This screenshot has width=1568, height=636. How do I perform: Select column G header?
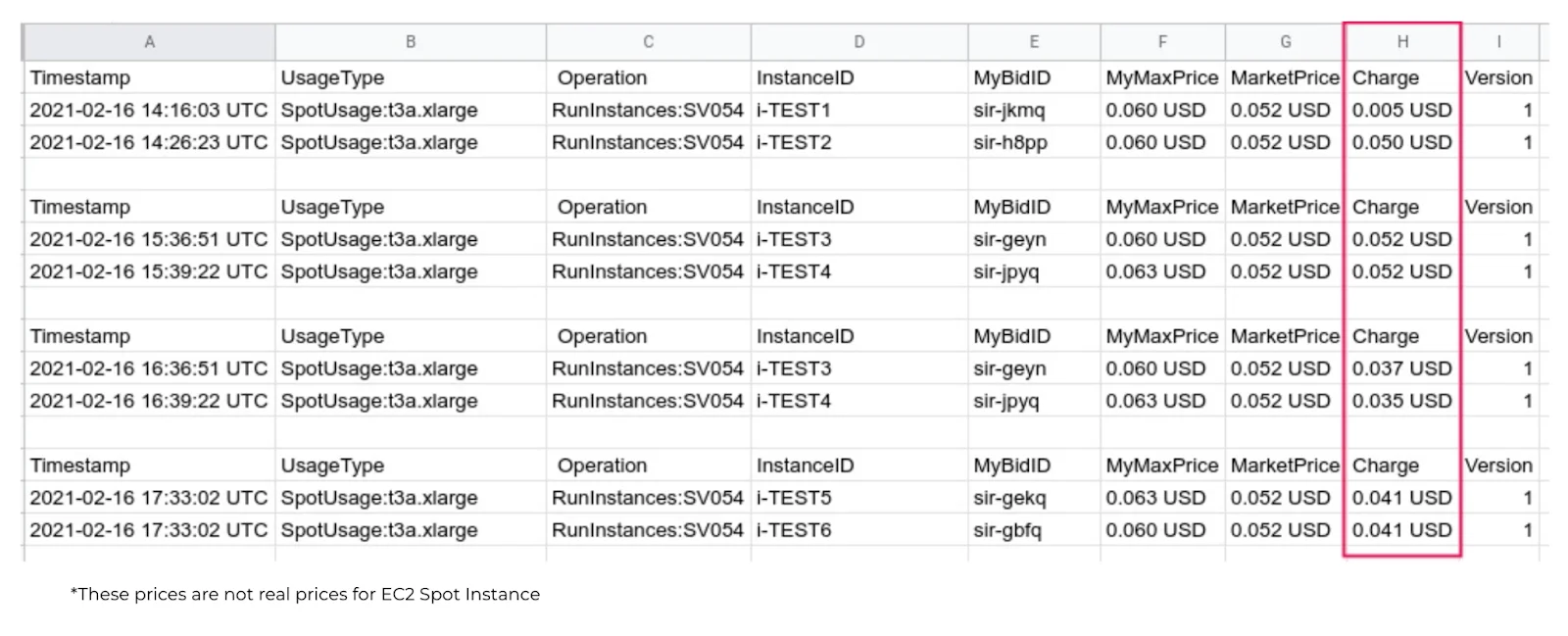pos(1285,42)
